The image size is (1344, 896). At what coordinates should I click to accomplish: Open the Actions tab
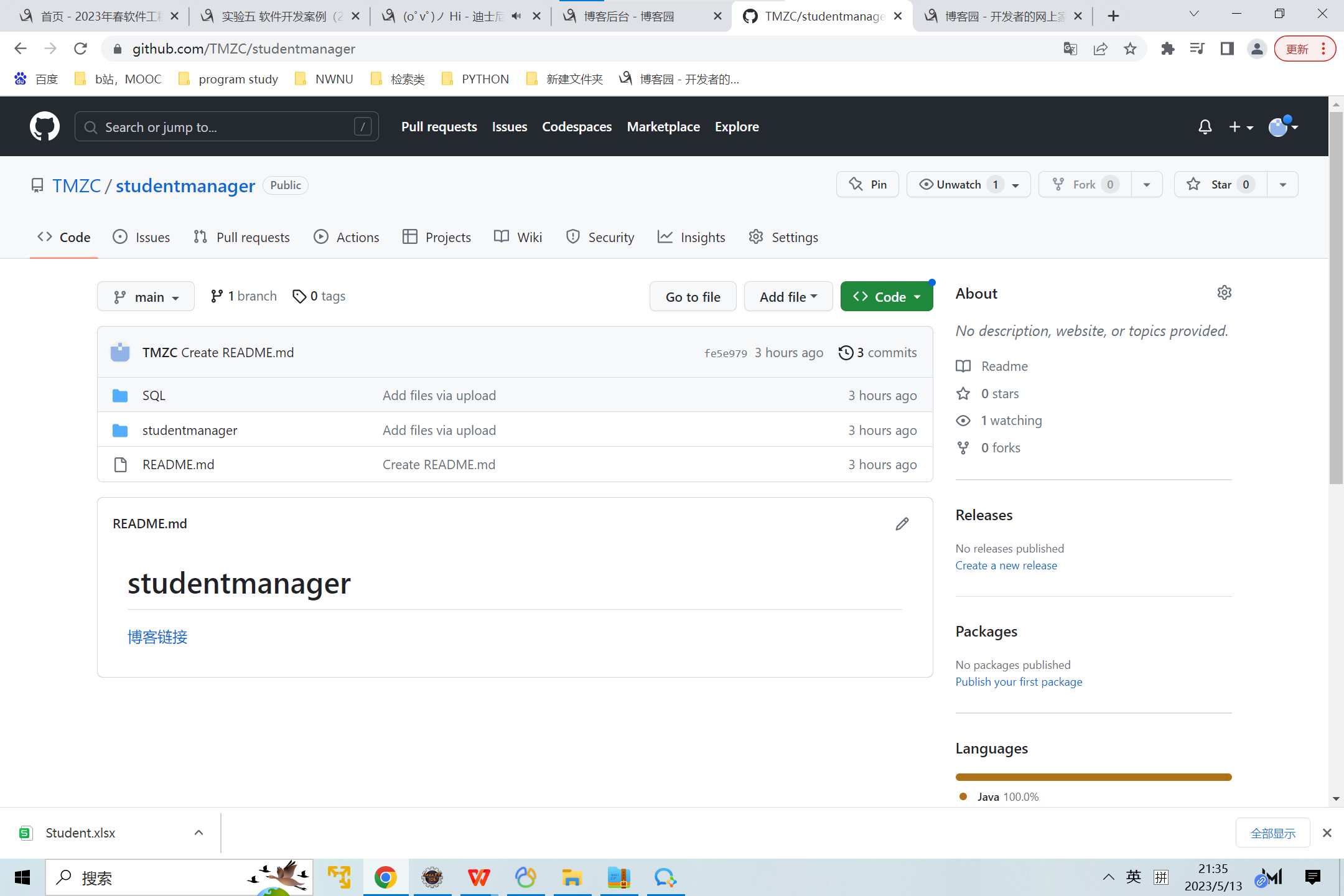[x=347, y=237]
